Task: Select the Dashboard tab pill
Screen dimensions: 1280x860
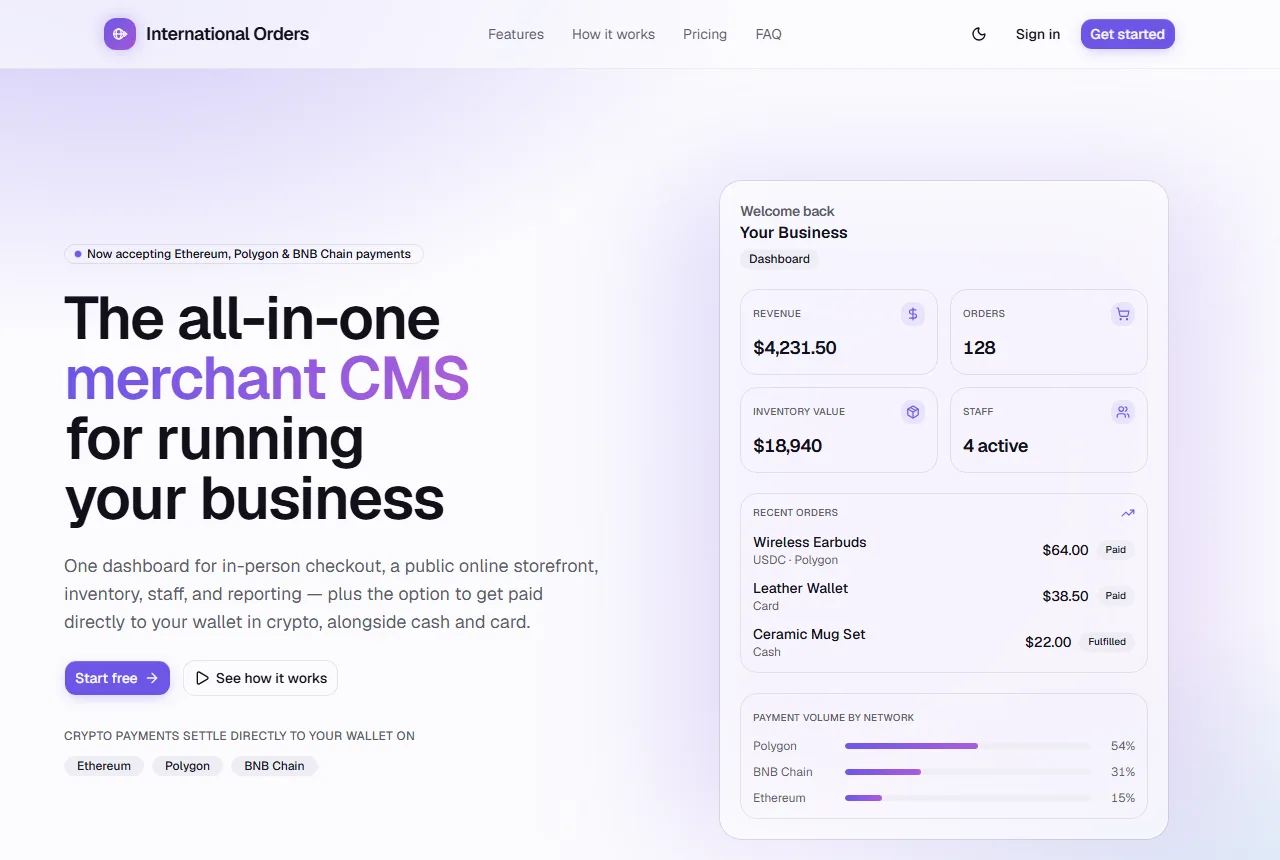Action: [779, 259]
